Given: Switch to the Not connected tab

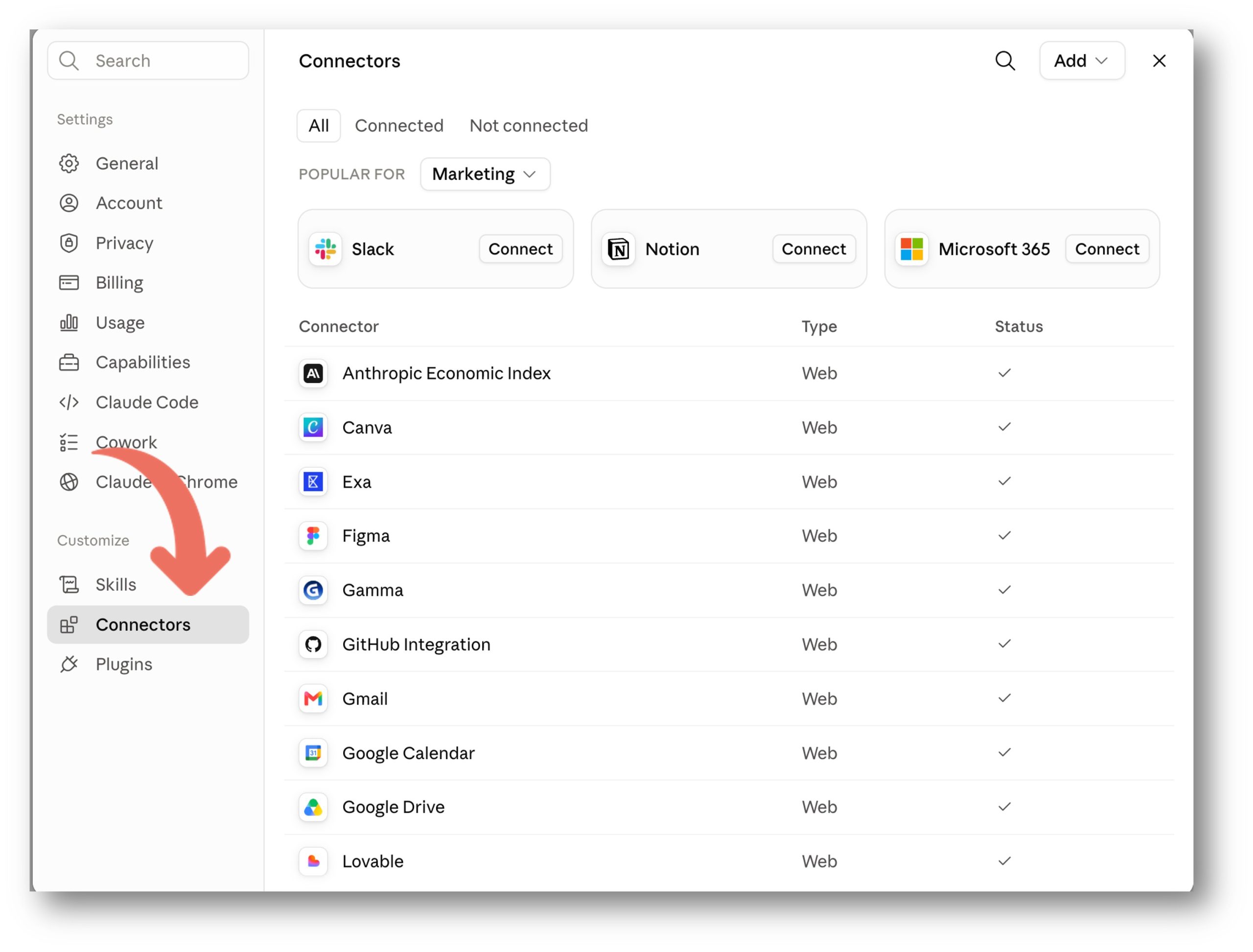Looking at the screenshot, I should coord(529,125).
